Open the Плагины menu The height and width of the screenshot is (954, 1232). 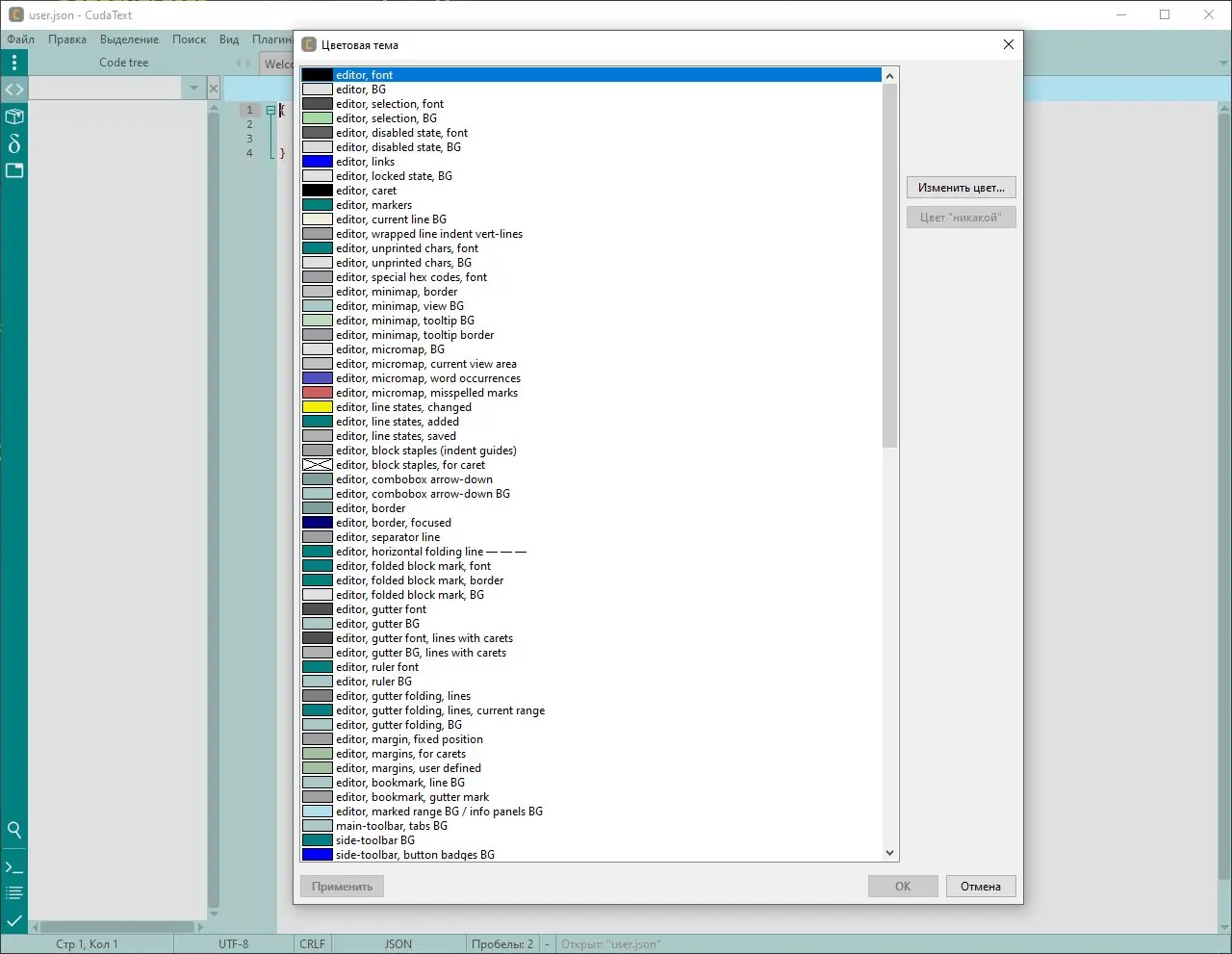point(271,39)
